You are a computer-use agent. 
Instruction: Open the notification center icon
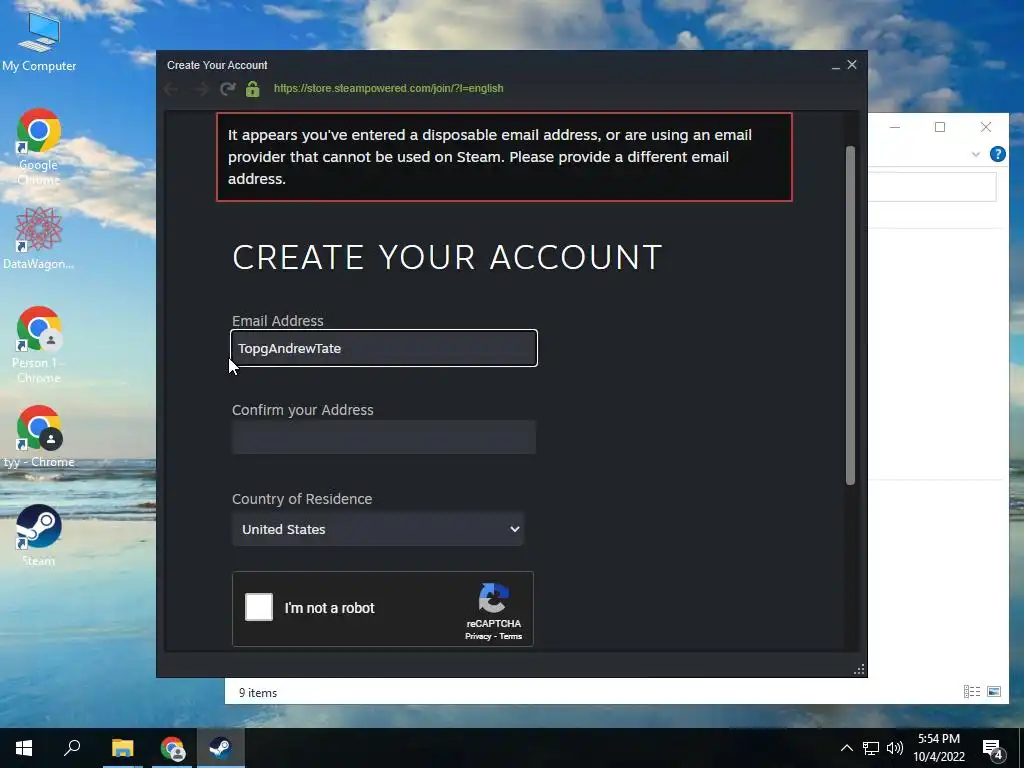[993, 750]
